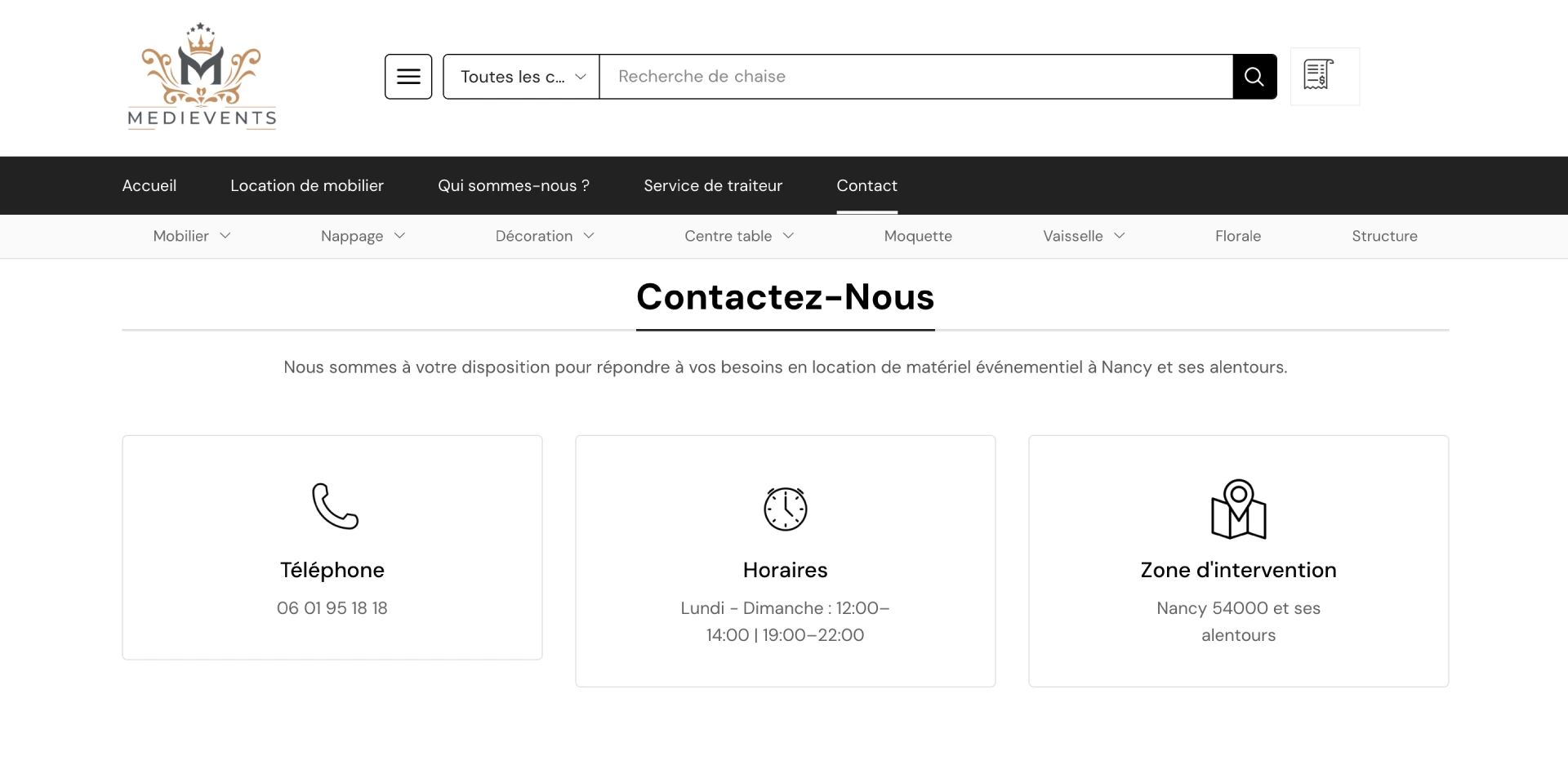This screenshot has height=765, width=1568.
Task: Open the Service de traiteur page
Action: [713, 185]
